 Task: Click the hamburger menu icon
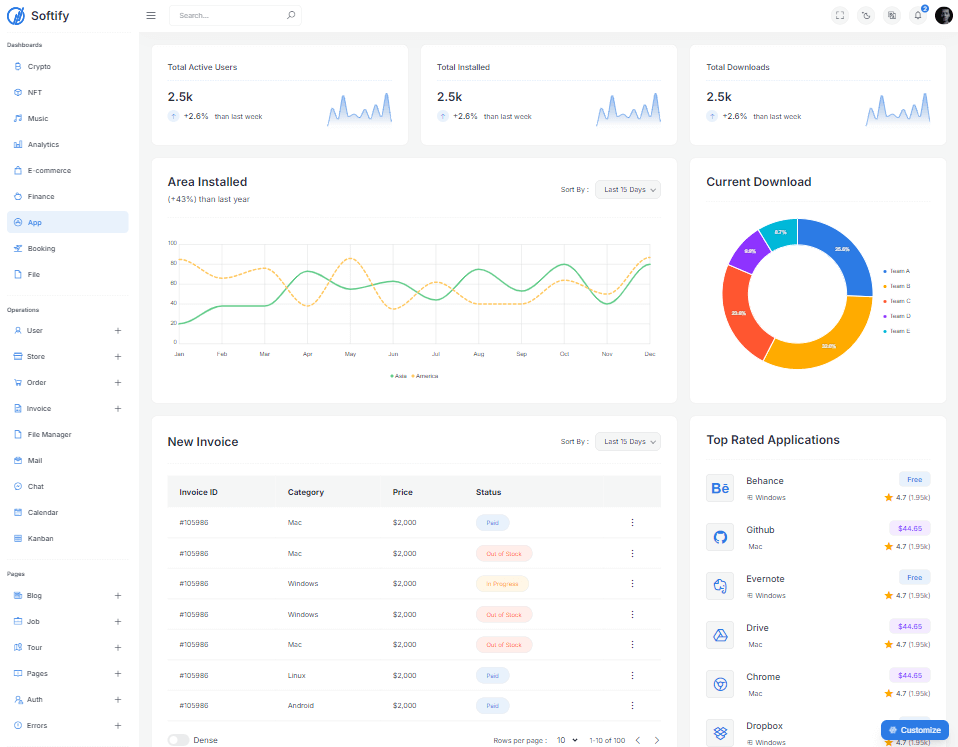coord(151,16)
